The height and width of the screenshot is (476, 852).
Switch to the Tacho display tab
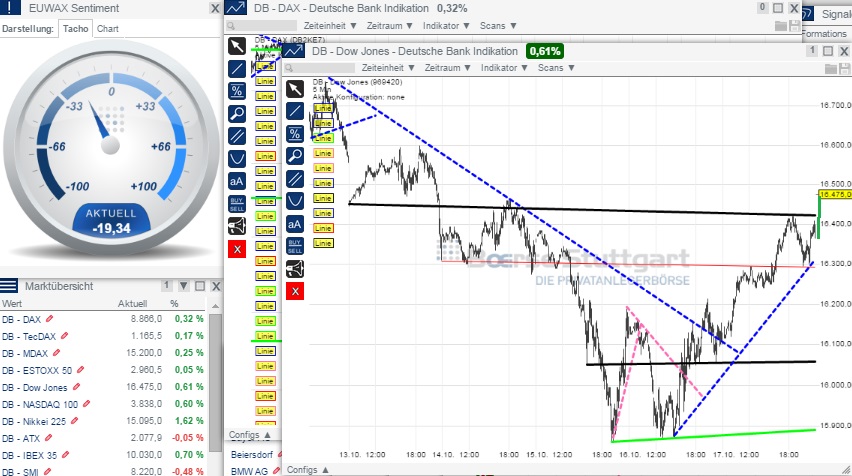click(75, 29)
